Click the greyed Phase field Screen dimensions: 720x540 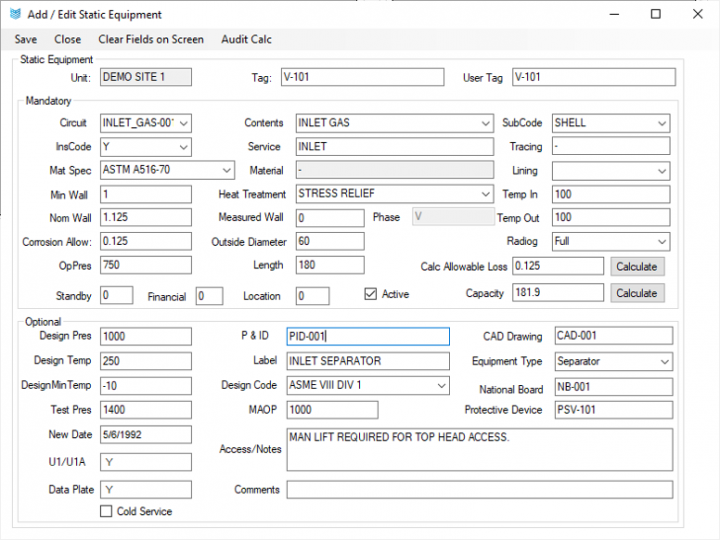tap(453, 216)
